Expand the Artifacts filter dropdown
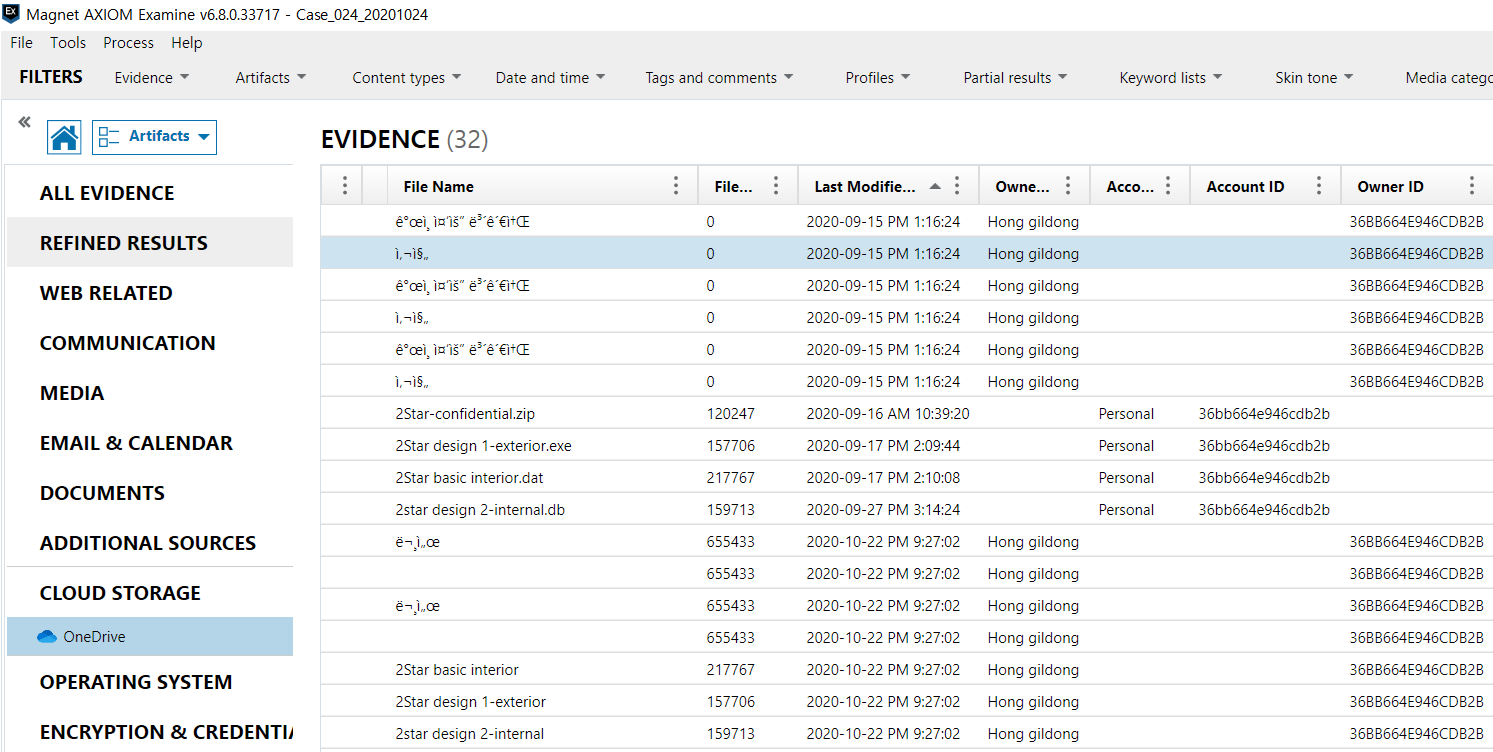Image resolution: width=1493 pixels, height=752 pixels. 271,78
